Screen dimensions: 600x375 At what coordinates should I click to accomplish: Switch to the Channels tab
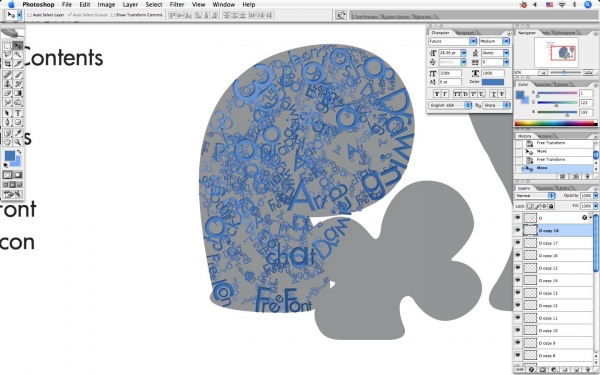pyautogui.click(x=544, y=188)
